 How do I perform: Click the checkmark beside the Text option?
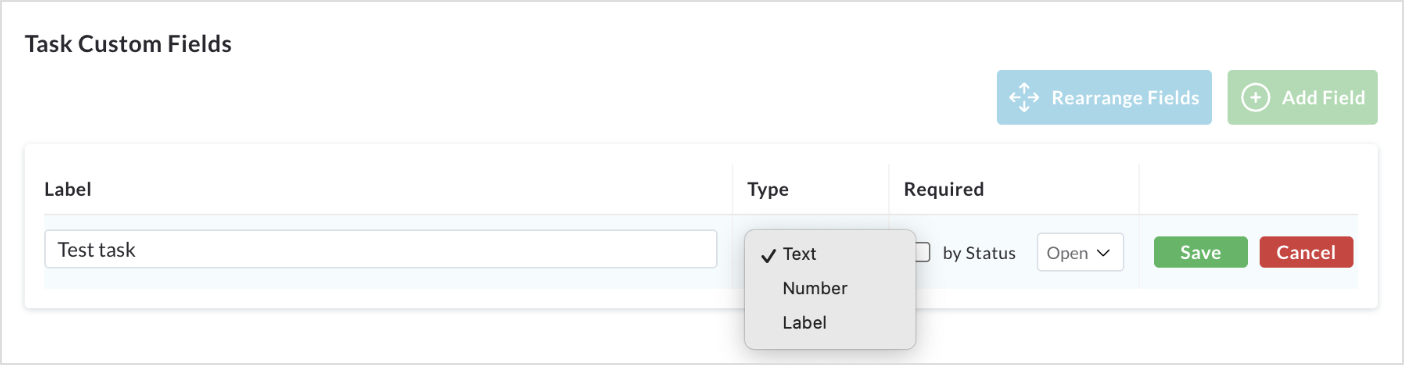tap(768, 255)
